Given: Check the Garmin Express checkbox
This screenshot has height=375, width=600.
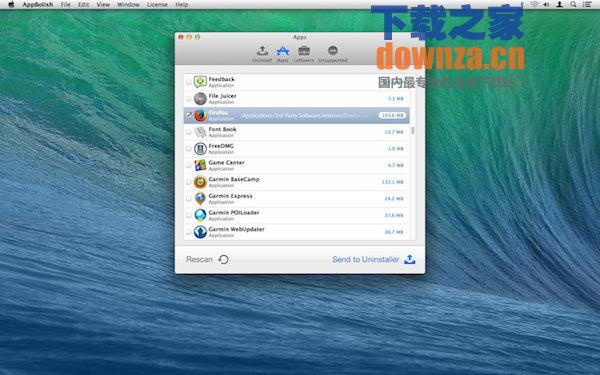Looking at the screenshot, I should pos(189,199).
